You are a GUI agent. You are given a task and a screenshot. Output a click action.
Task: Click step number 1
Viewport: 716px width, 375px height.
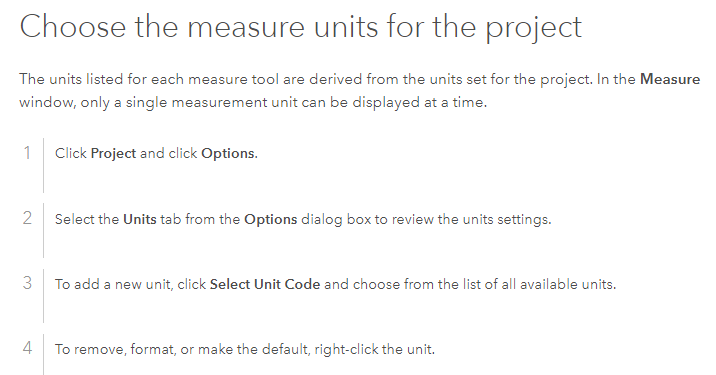pos(27,153)
